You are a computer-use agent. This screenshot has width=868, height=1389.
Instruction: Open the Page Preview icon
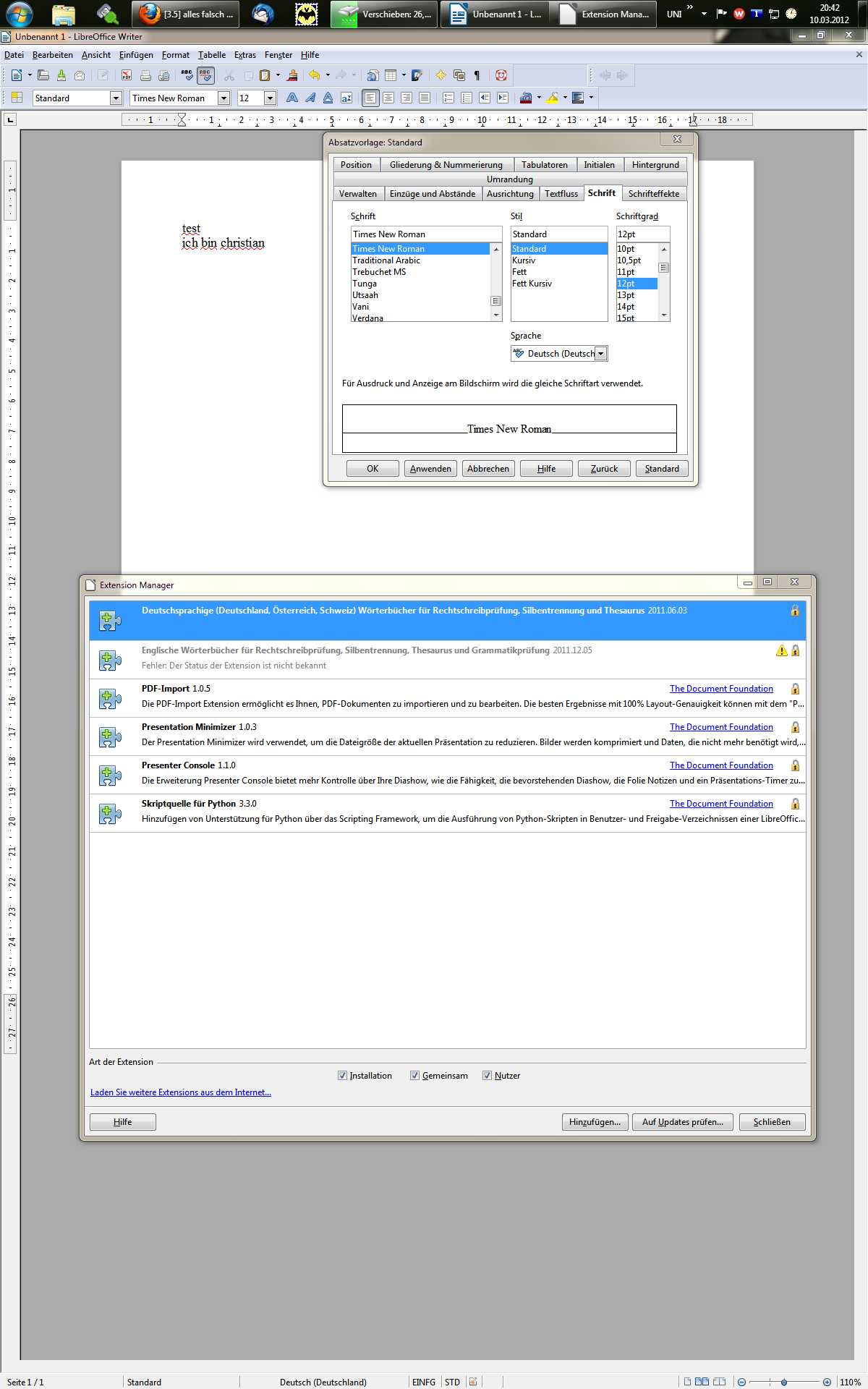point(164,75)
